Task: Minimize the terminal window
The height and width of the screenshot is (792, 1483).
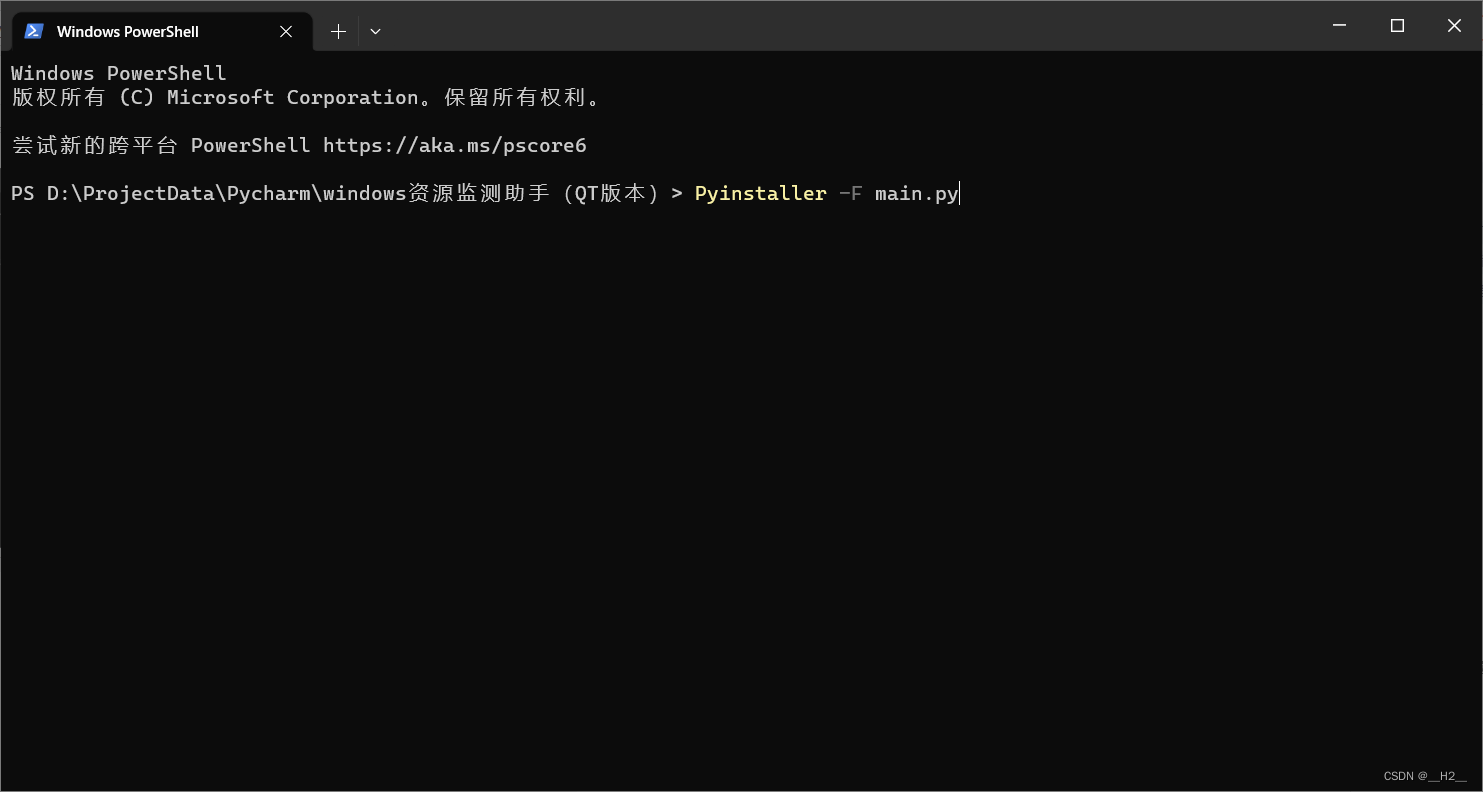Action: (x=1339, y=25)
